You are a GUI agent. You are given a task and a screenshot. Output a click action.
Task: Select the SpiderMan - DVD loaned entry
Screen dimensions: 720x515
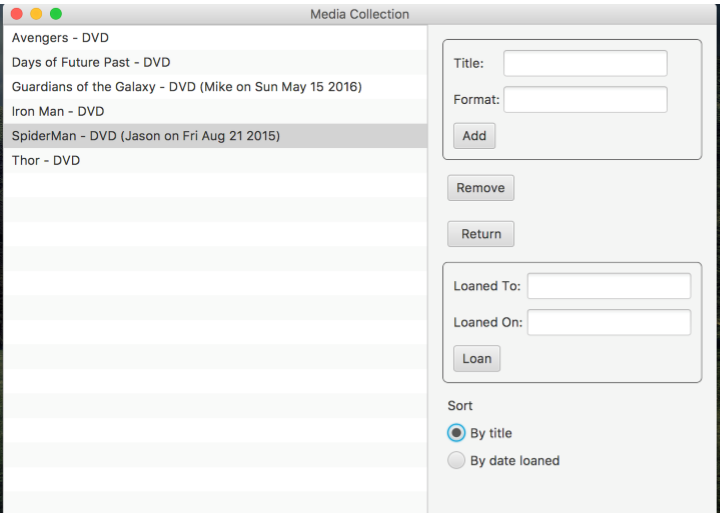[x=215, y=136]
